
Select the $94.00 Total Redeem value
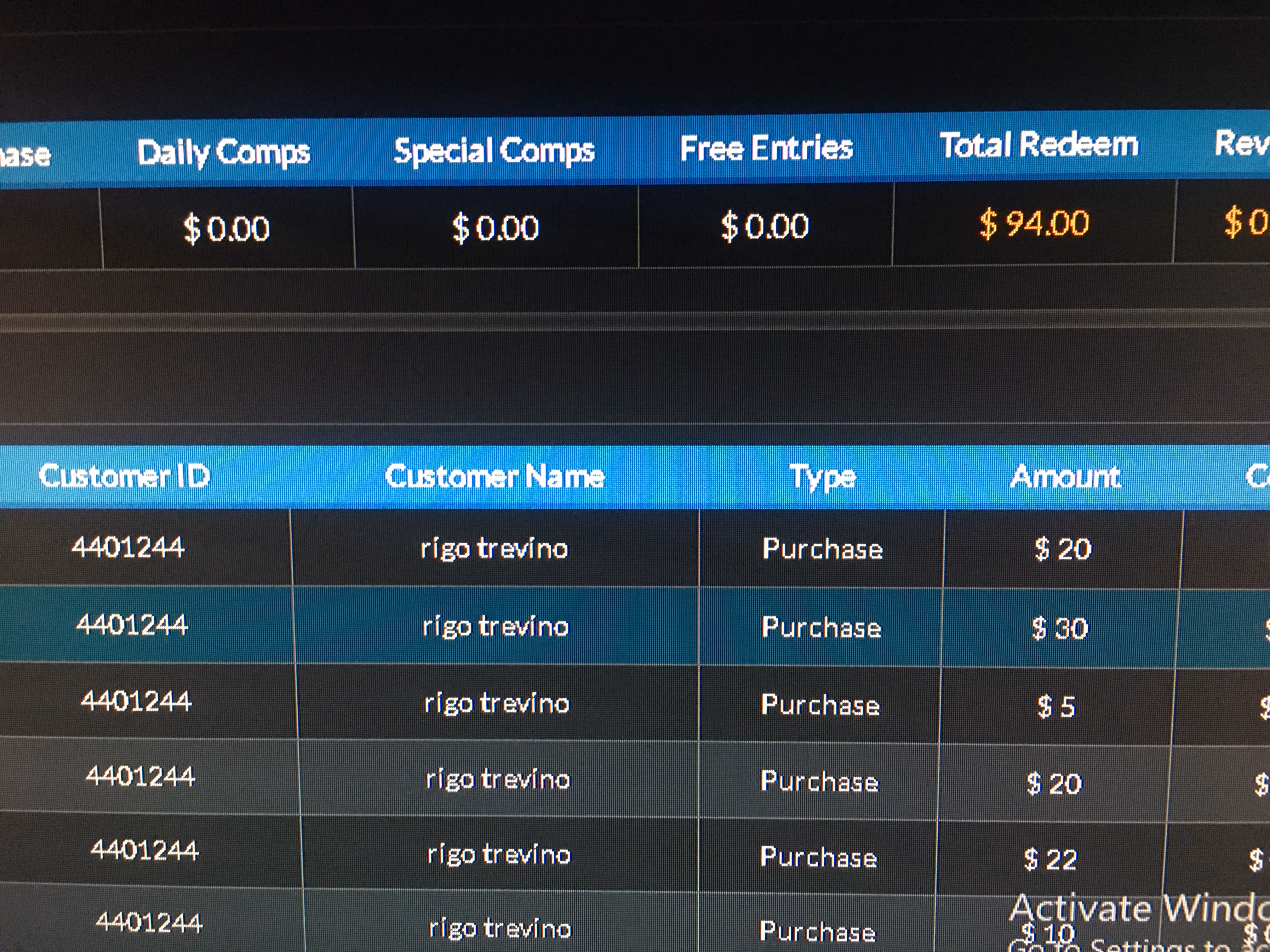1033,223
